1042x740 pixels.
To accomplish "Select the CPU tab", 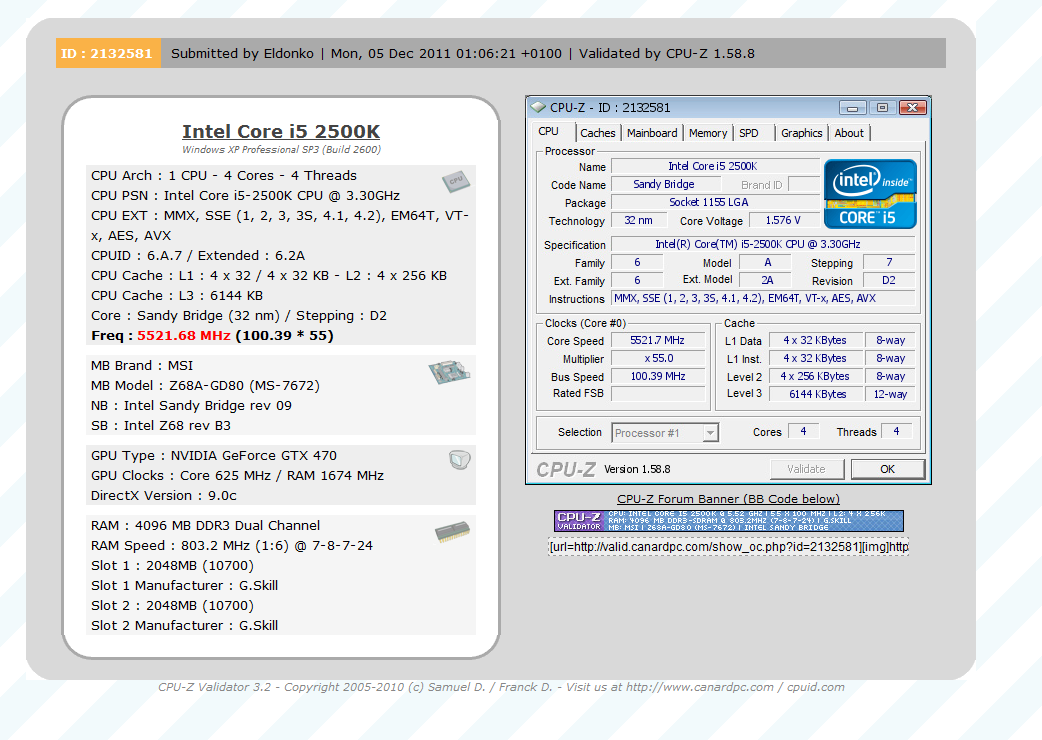I will [x=548, y=132].
